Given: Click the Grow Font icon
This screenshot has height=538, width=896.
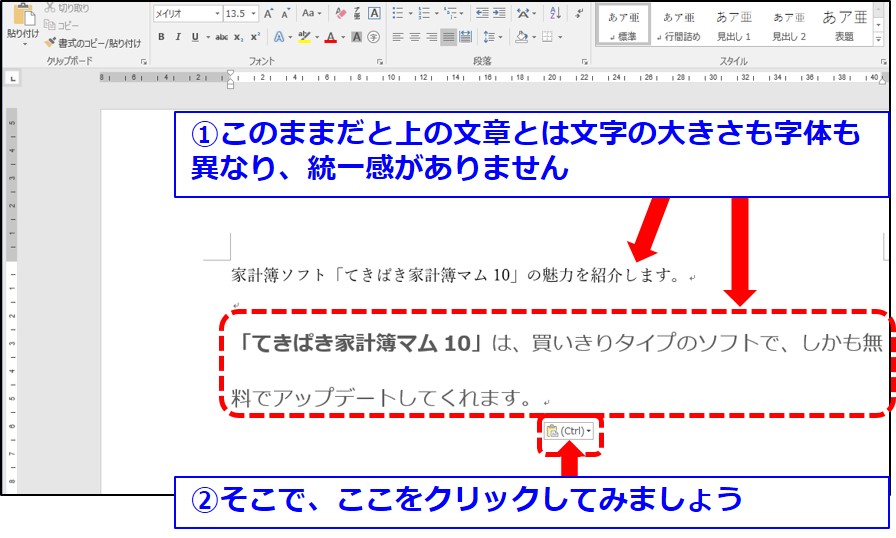Looking at the screenshot, I should click(x=268, y=14).
